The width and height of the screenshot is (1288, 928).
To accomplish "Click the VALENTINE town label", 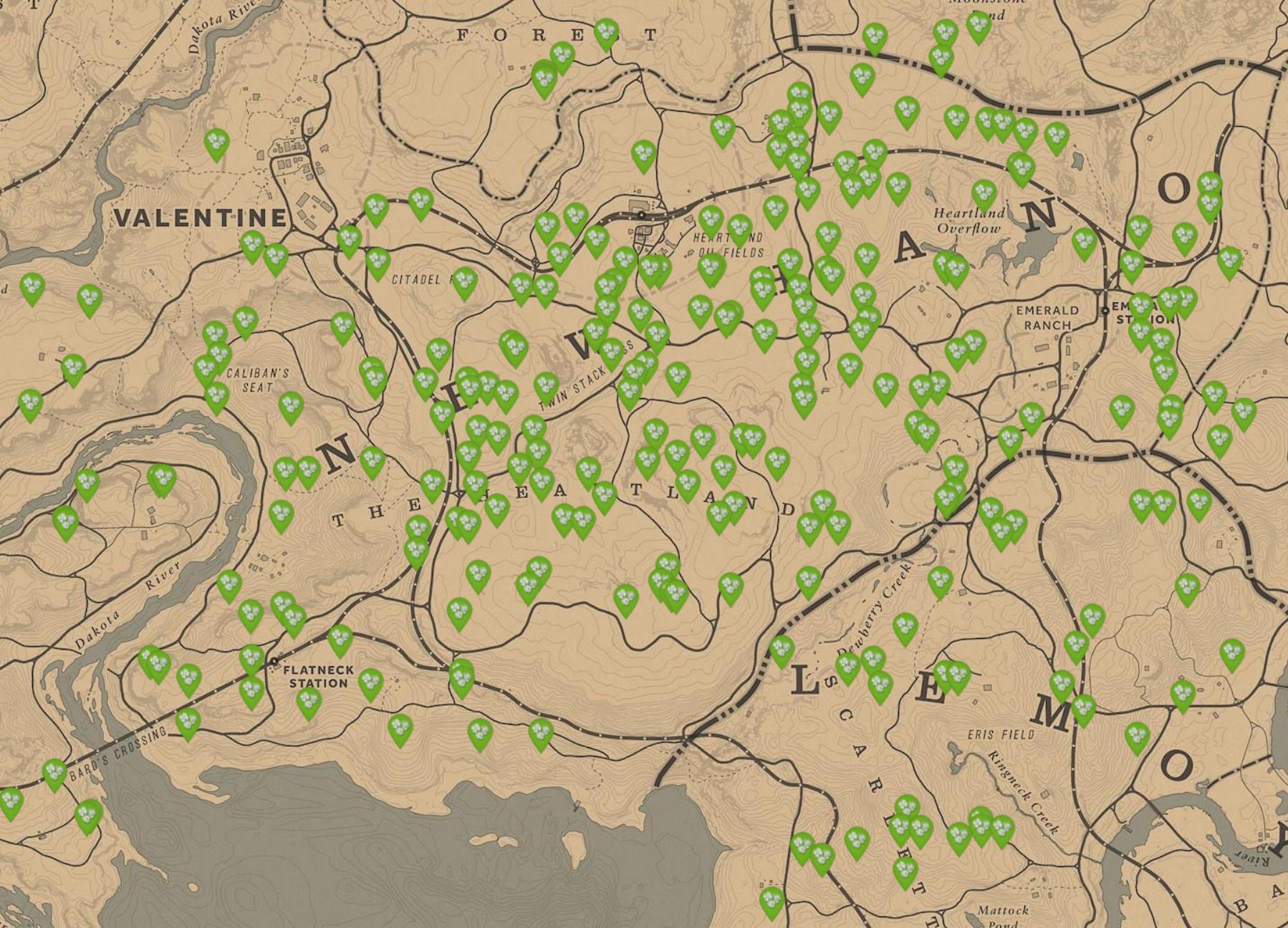I will coord(201,217).
